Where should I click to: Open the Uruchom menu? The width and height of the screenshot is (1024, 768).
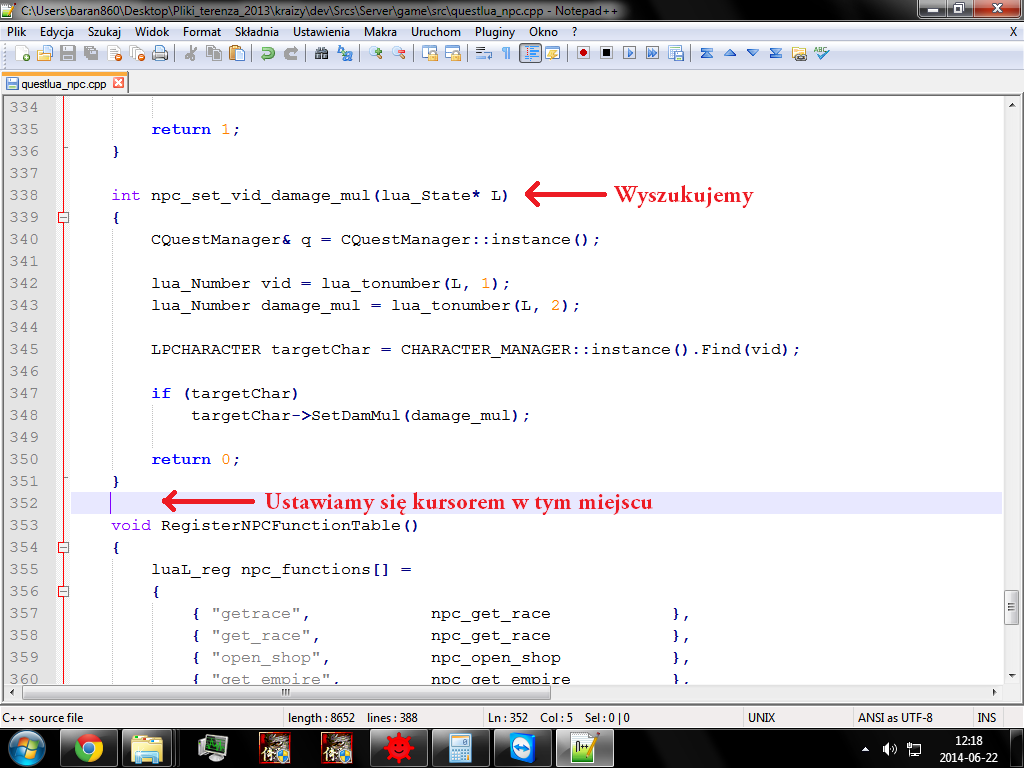point(436,32)
